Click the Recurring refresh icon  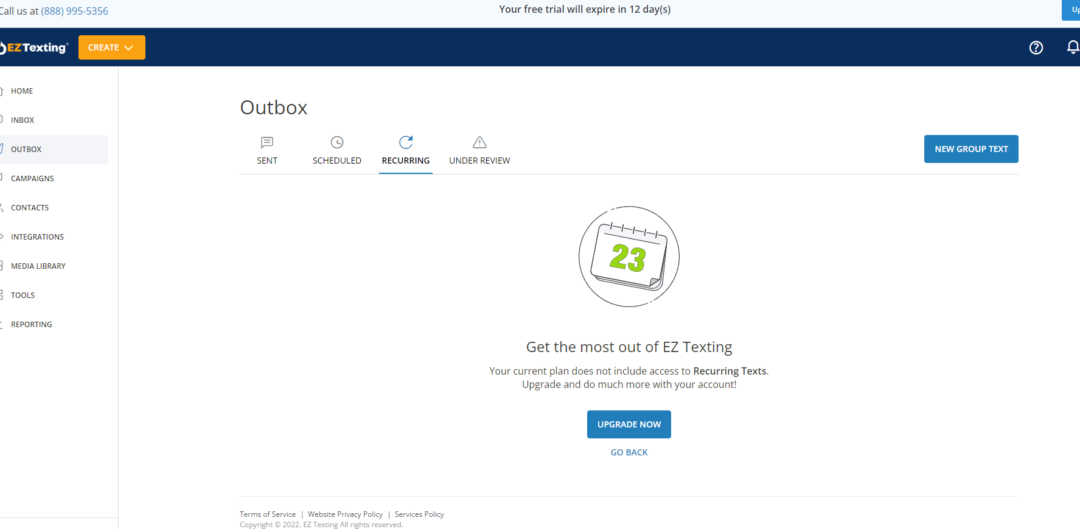pyautogui.click(x=405, y=143)
